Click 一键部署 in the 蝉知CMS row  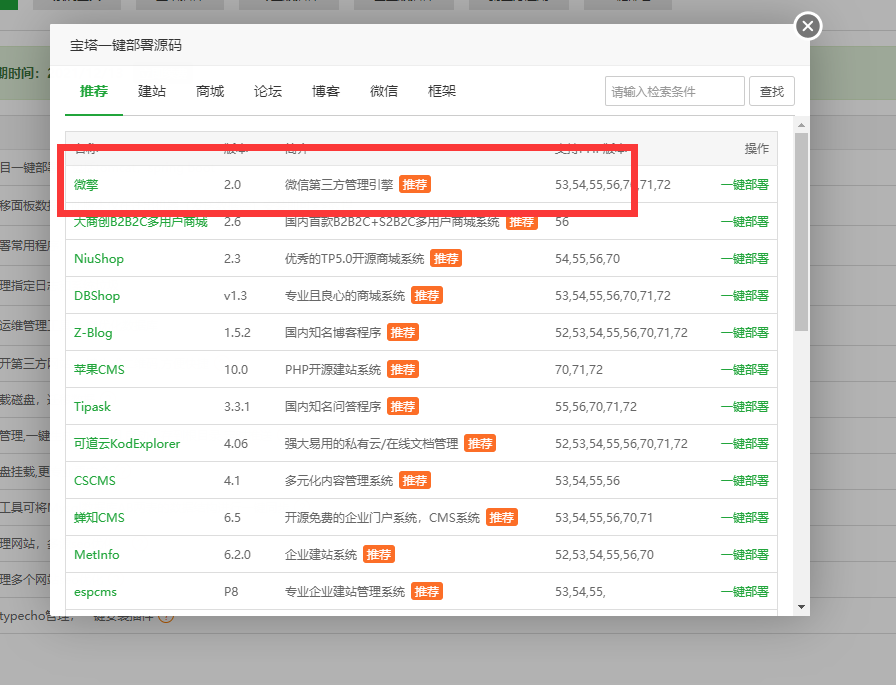point(745,518)
